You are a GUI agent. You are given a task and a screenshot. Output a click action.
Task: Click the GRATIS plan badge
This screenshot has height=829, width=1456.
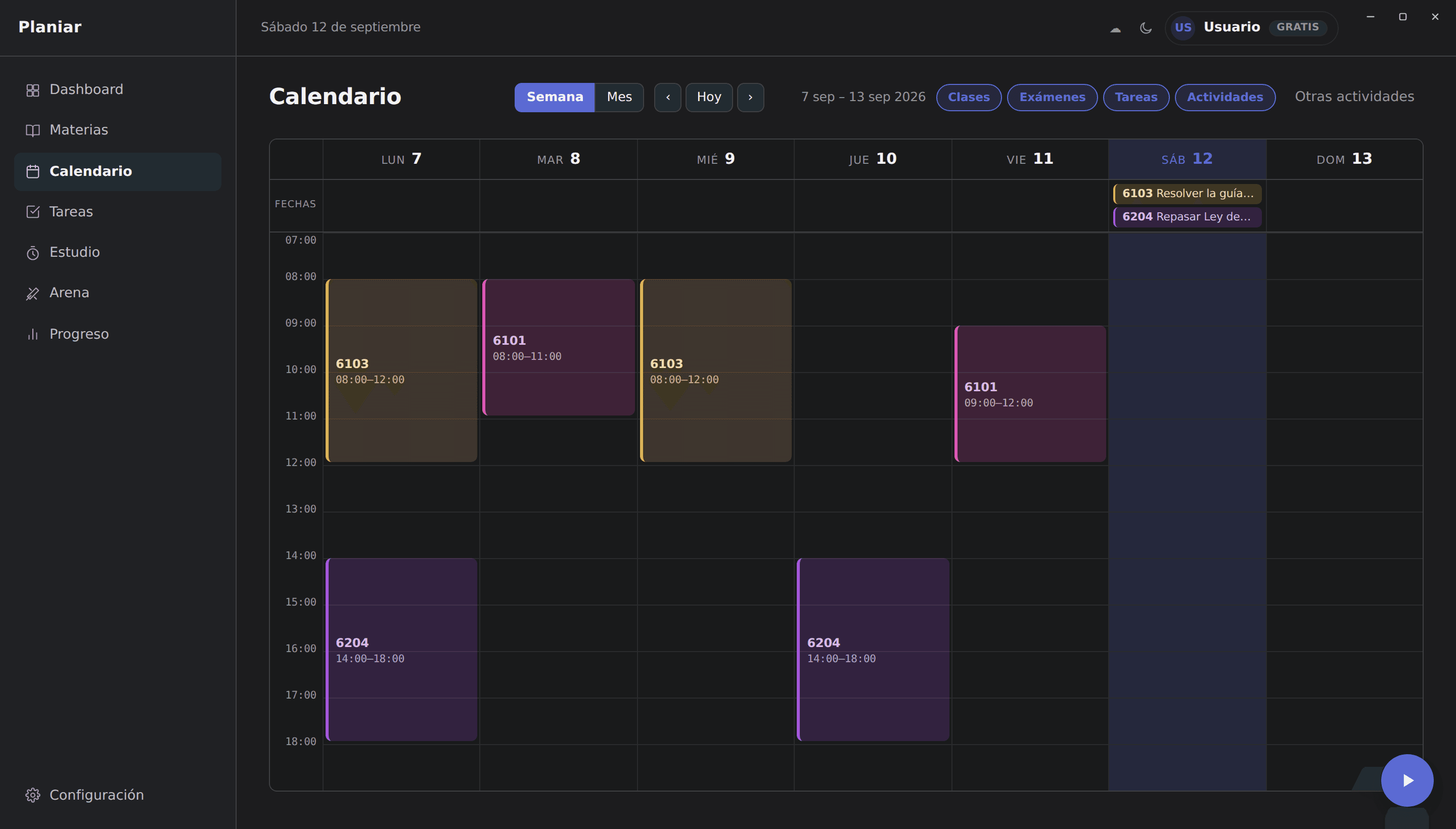point(1297,27)
